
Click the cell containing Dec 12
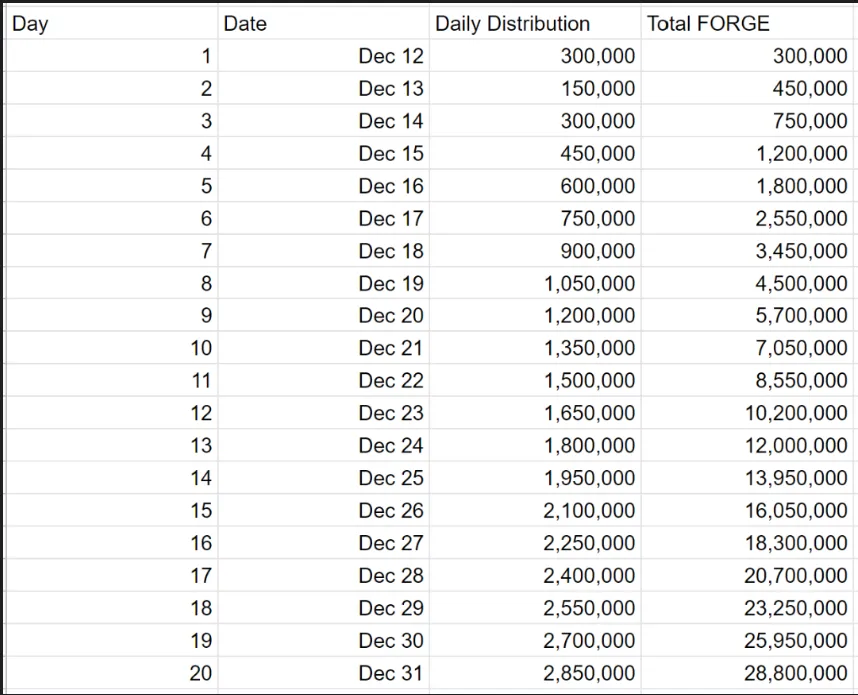(x=323, y=56)
